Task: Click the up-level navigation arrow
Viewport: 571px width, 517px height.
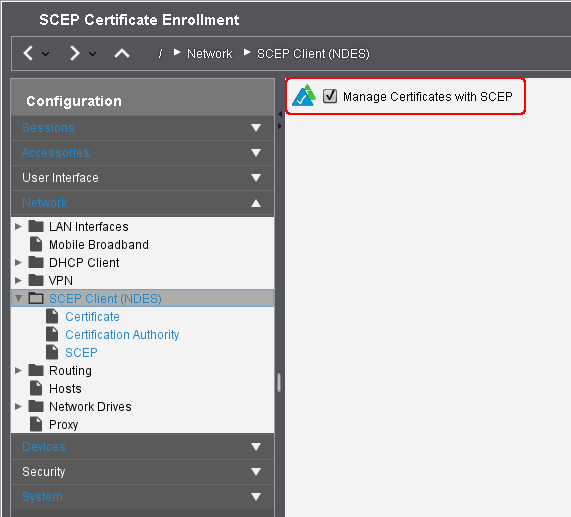Action: [122, 54]
